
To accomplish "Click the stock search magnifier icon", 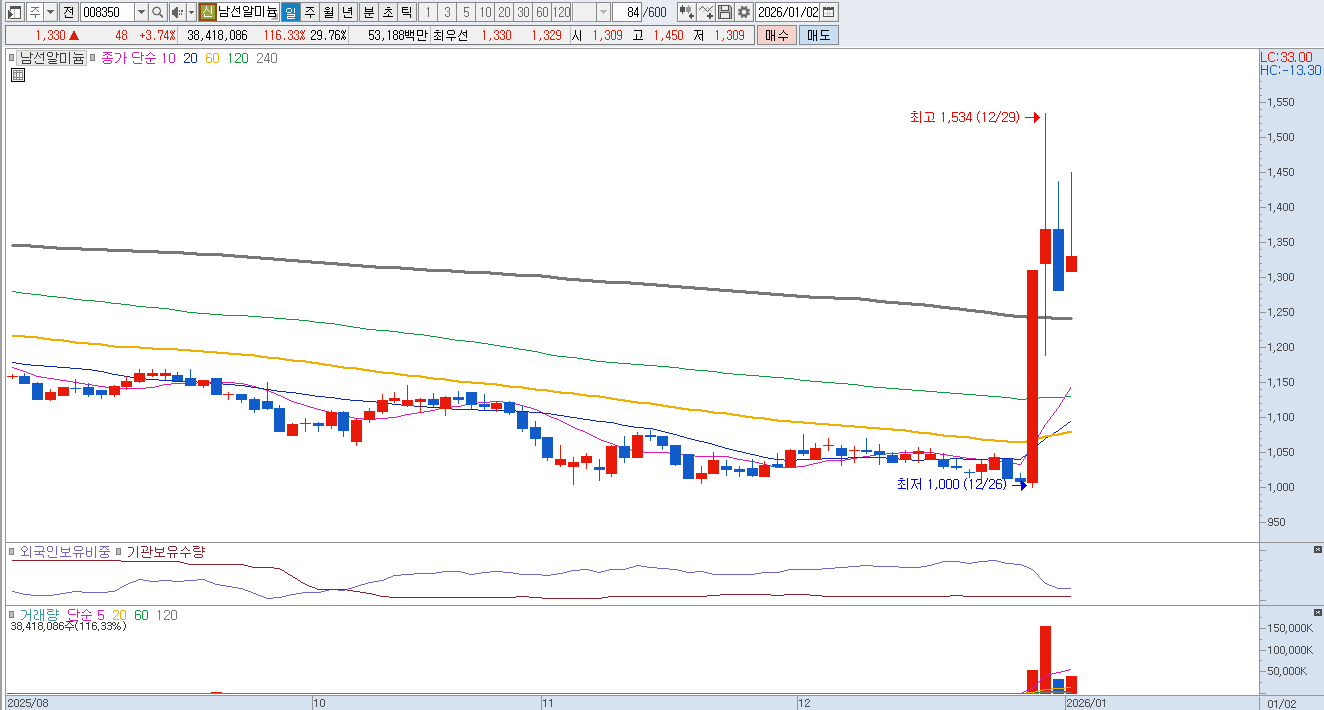I will (x=157, y=12).
